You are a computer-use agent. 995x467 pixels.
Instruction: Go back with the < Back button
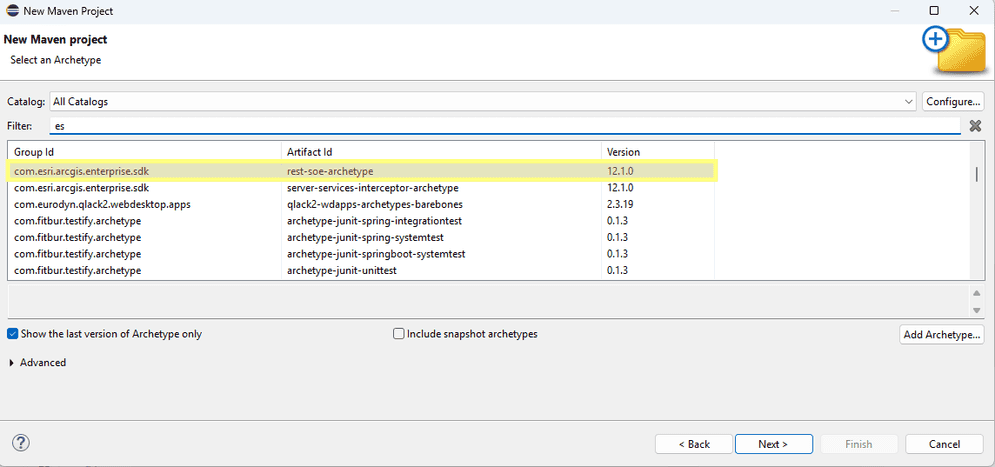694,444
